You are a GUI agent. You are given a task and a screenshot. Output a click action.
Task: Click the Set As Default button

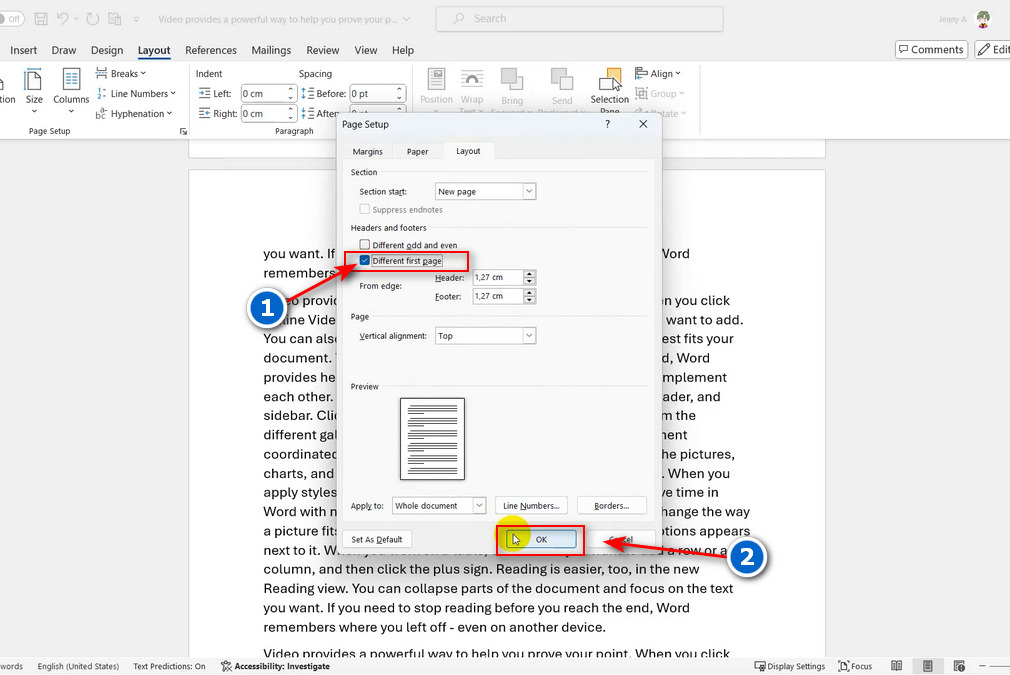click(x=377, y=540)
